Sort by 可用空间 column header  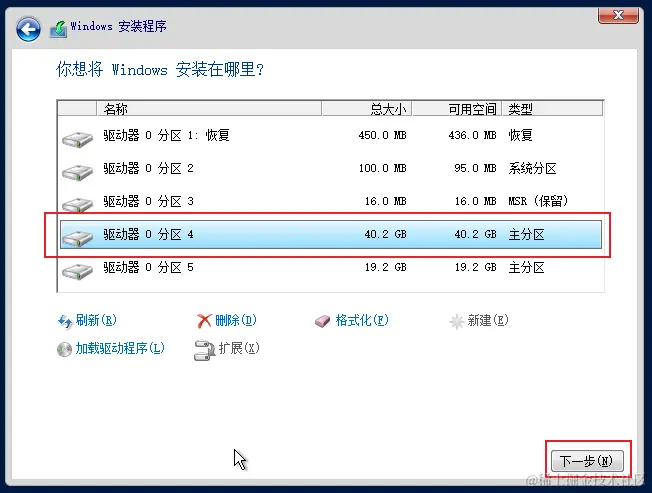coord(457,109)
